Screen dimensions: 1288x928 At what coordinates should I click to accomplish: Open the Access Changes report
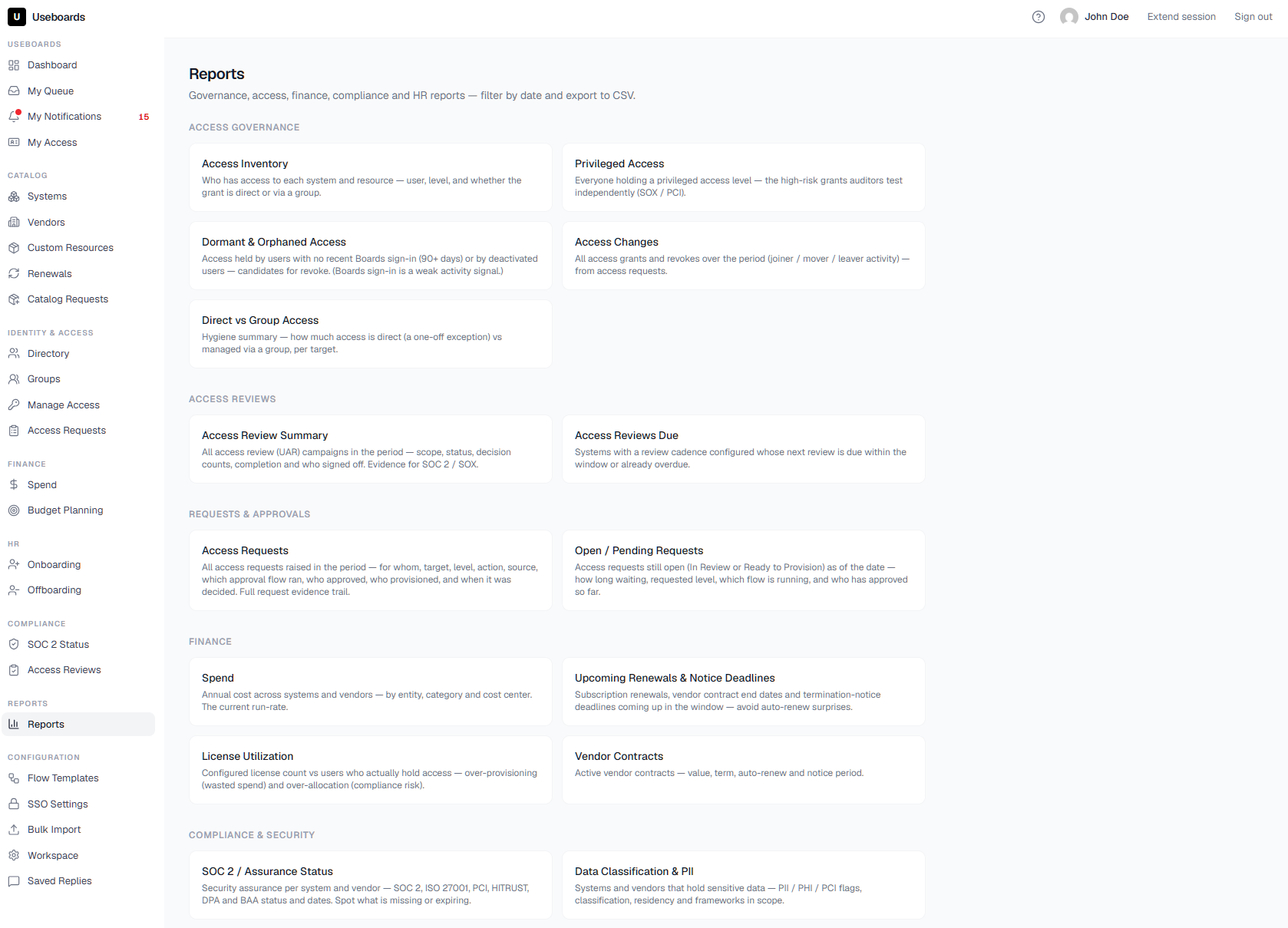[744, 256]
